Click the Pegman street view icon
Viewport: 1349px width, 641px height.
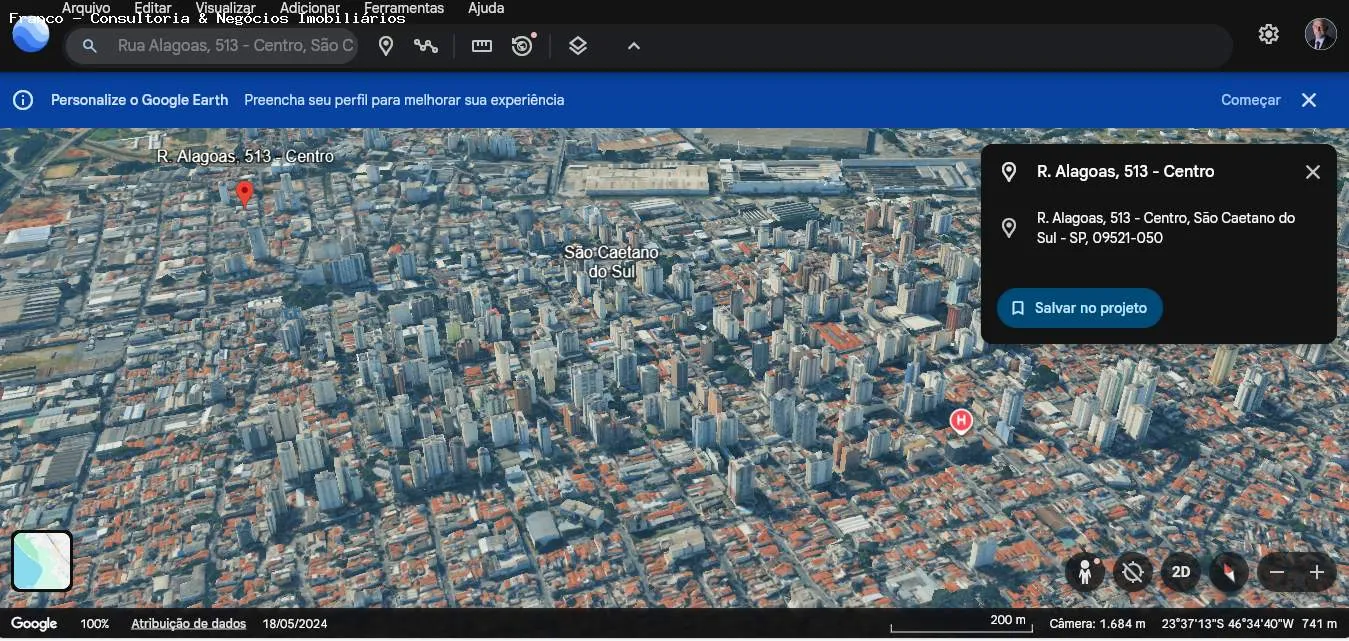pyautogui.click(x=1085, y=572)
